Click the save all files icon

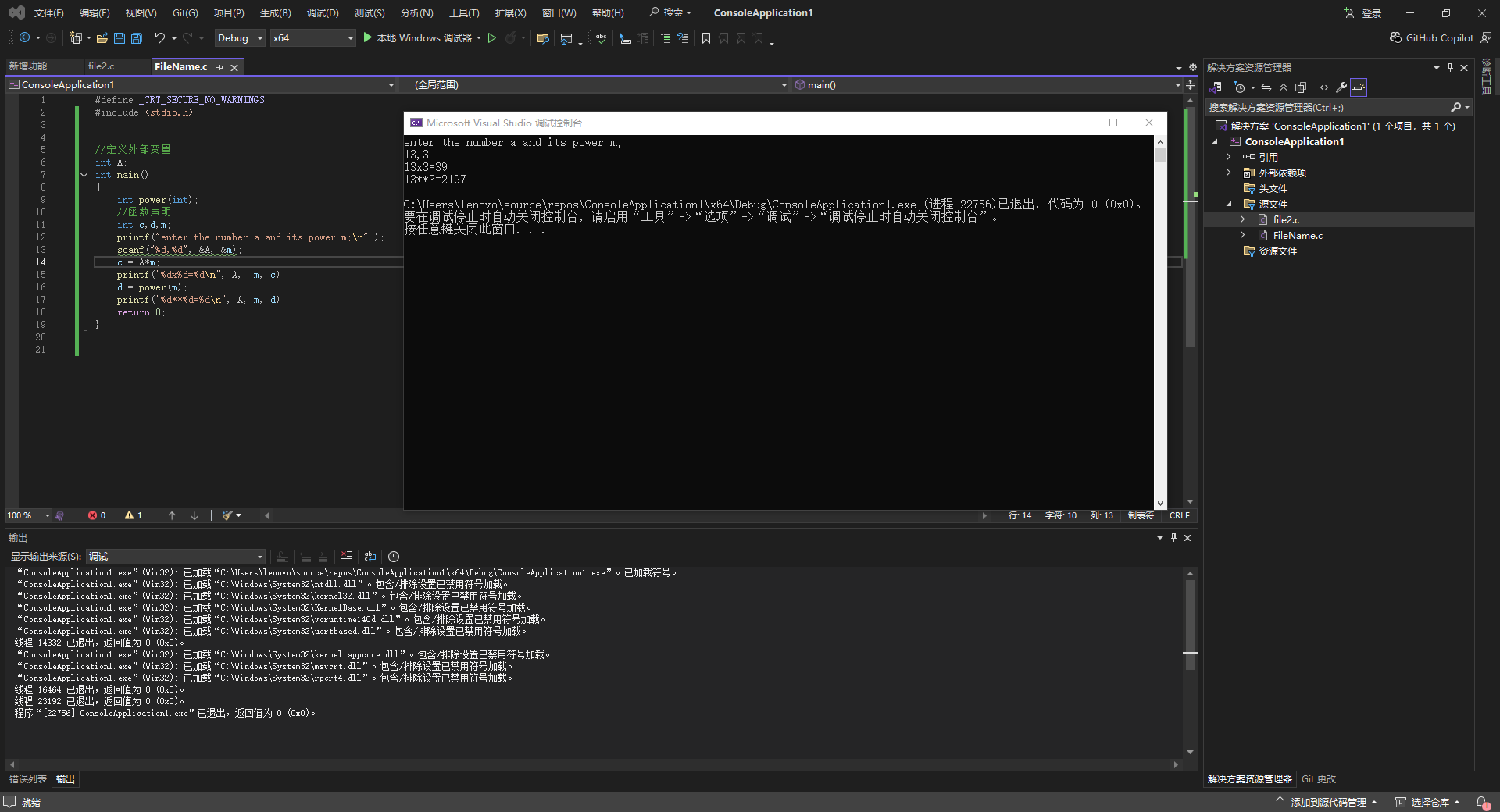coord(136,37)
